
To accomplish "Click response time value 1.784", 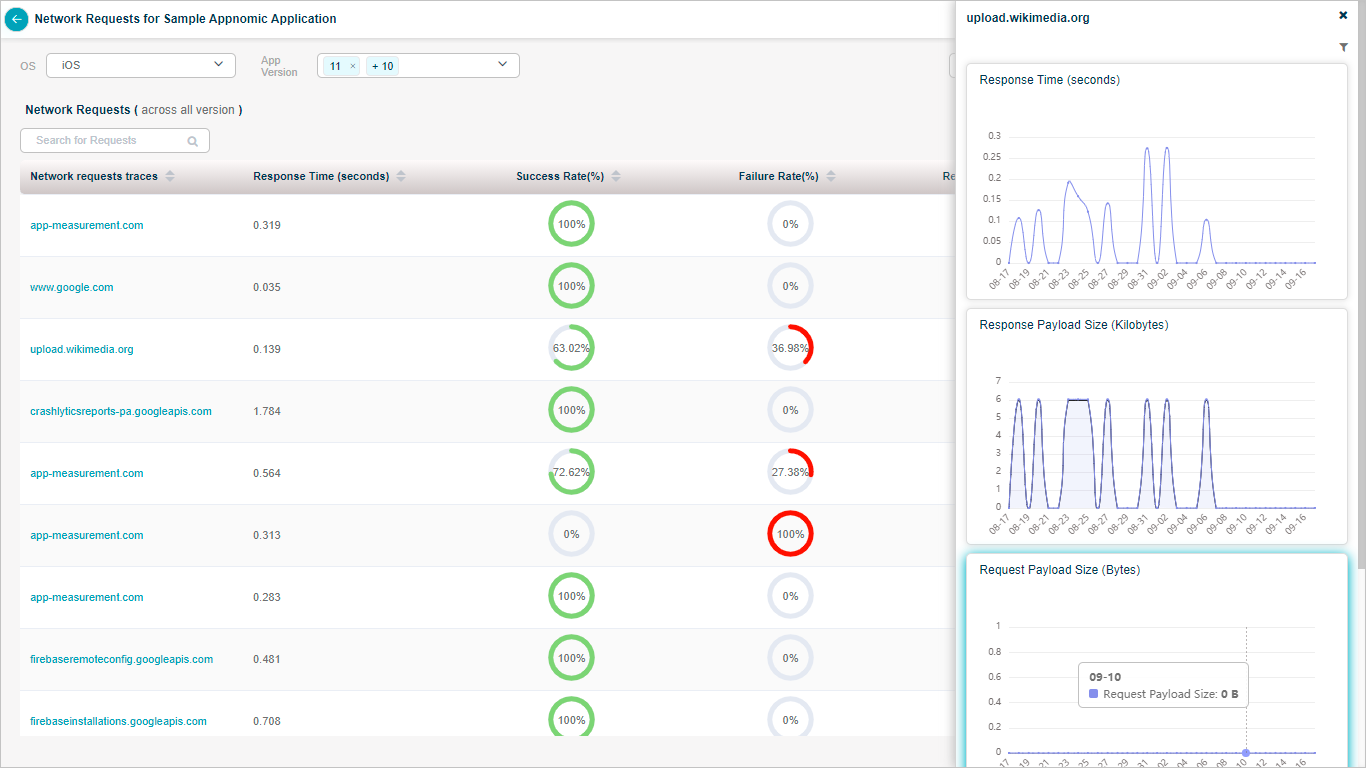I will 267,411.
